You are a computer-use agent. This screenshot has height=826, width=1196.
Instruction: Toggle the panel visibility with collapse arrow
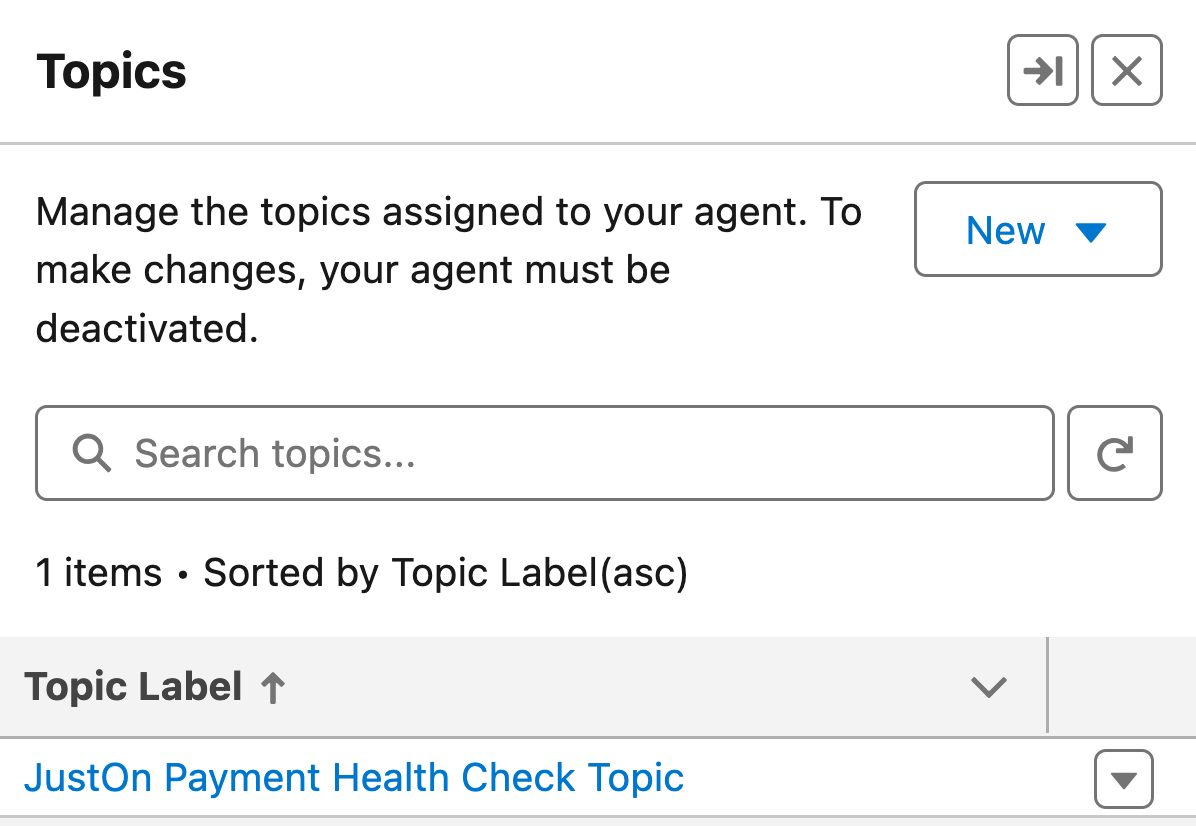pyautogui.click(x=1042, y=70)
